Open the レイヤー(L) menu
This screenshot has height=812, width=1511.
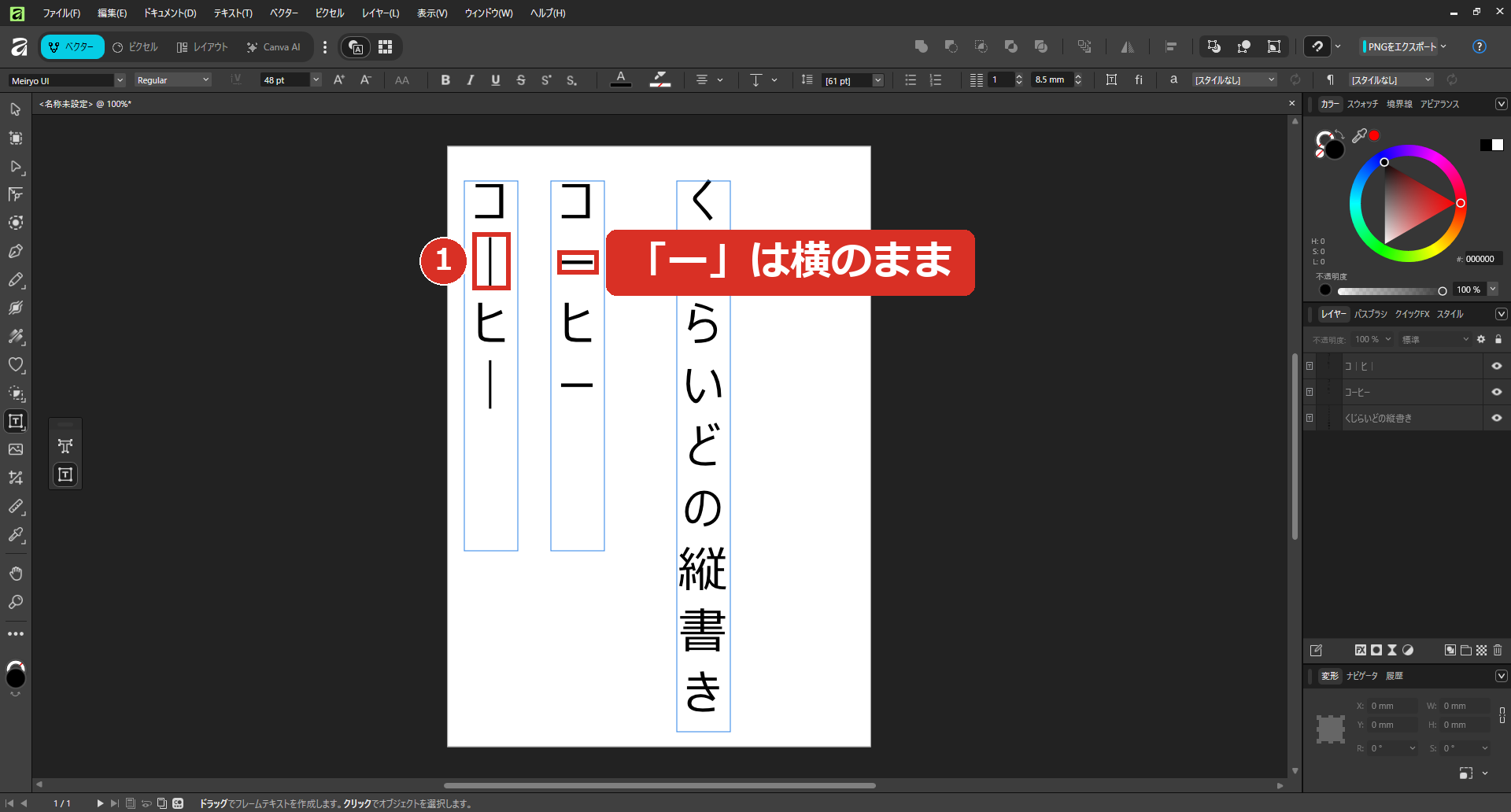(381, 13)
